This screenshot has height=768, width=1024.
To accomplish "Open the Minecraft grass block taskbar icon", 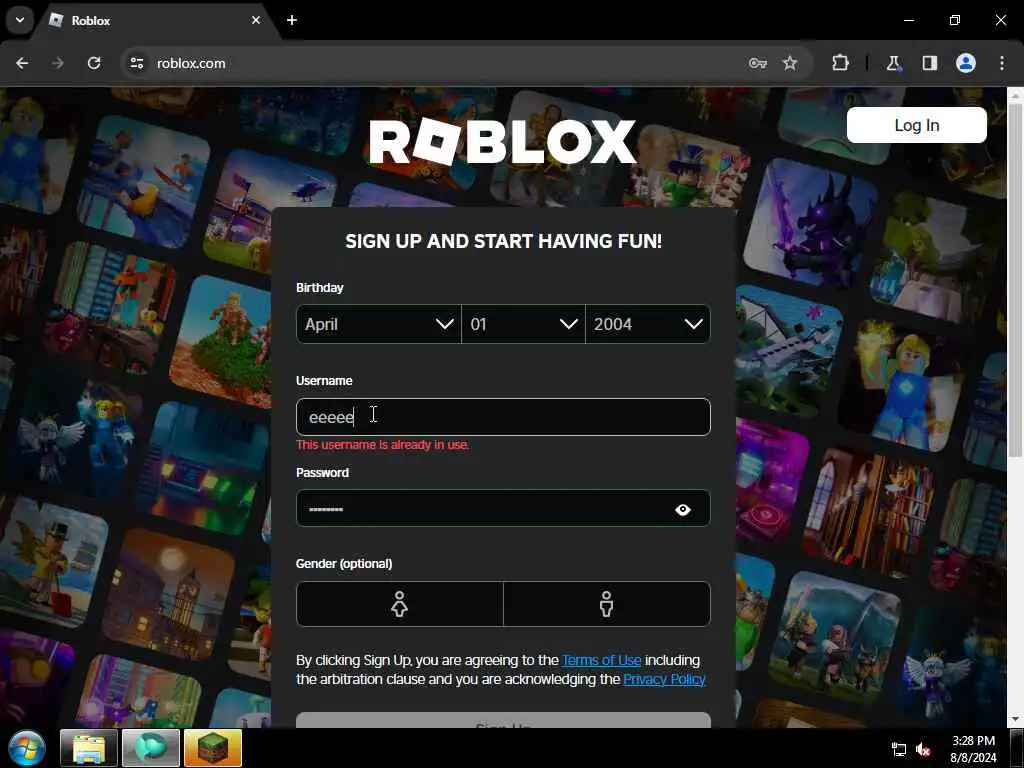I will [x=213, y=748].
